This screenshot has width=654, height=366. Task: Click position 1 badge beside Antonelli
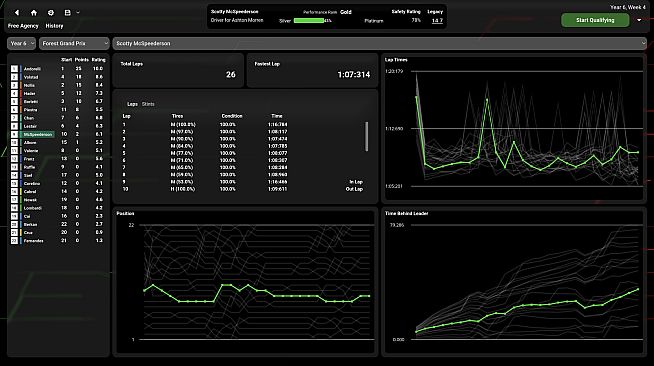(x=14, y=69)
